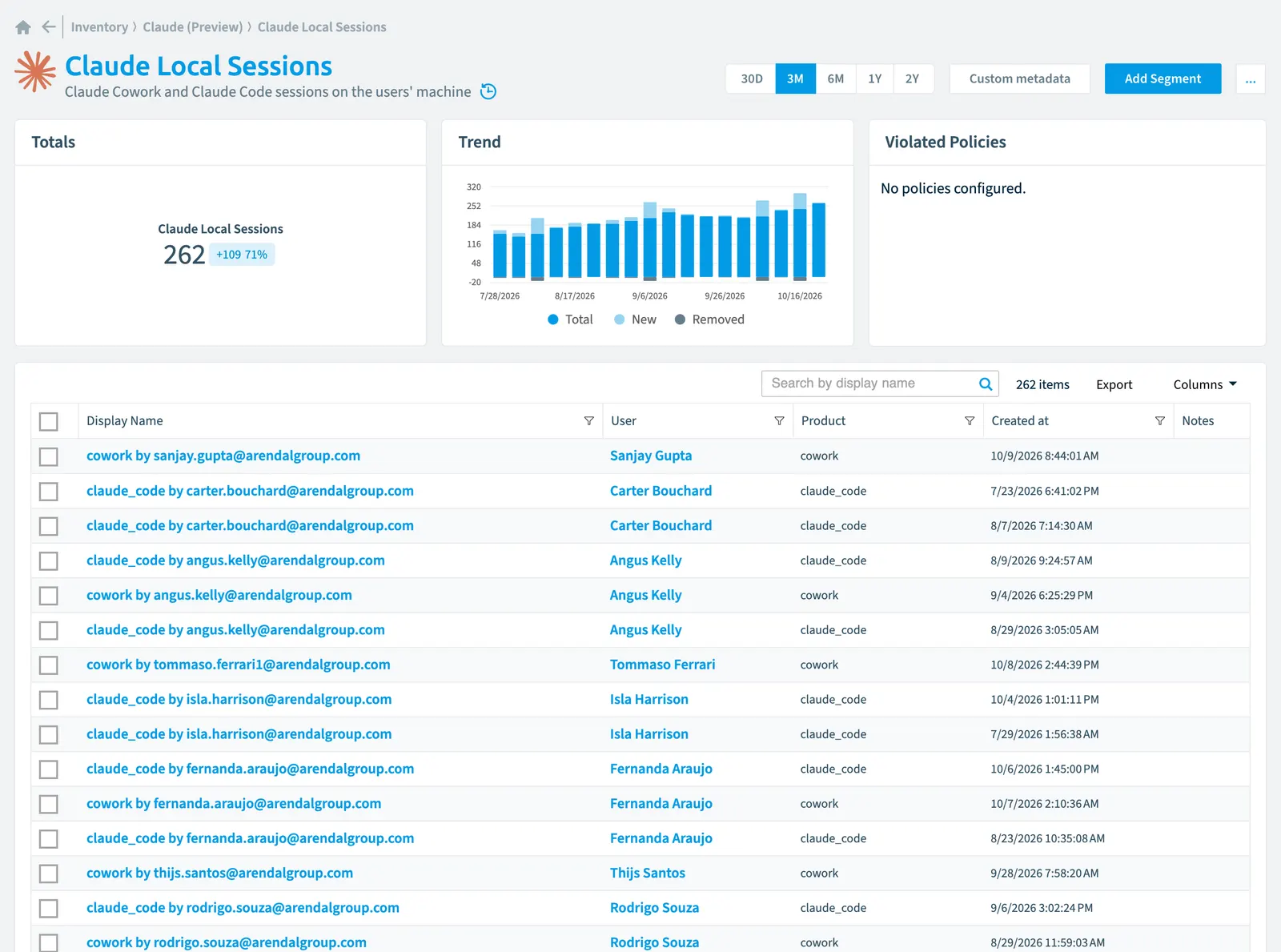Switch the time range to 30D
The image size is (1281, 952).
click(751, 78)
